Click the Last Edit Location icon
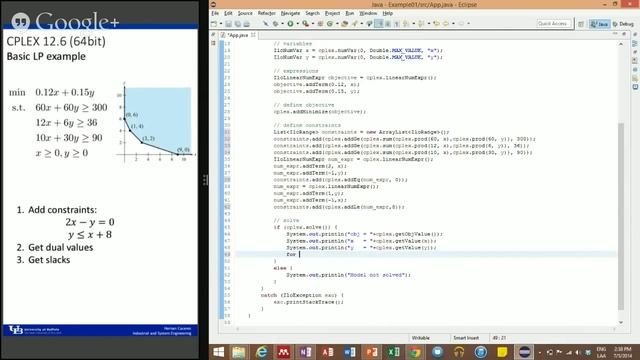Screen dimensions: 640x360 pos(437,24)
